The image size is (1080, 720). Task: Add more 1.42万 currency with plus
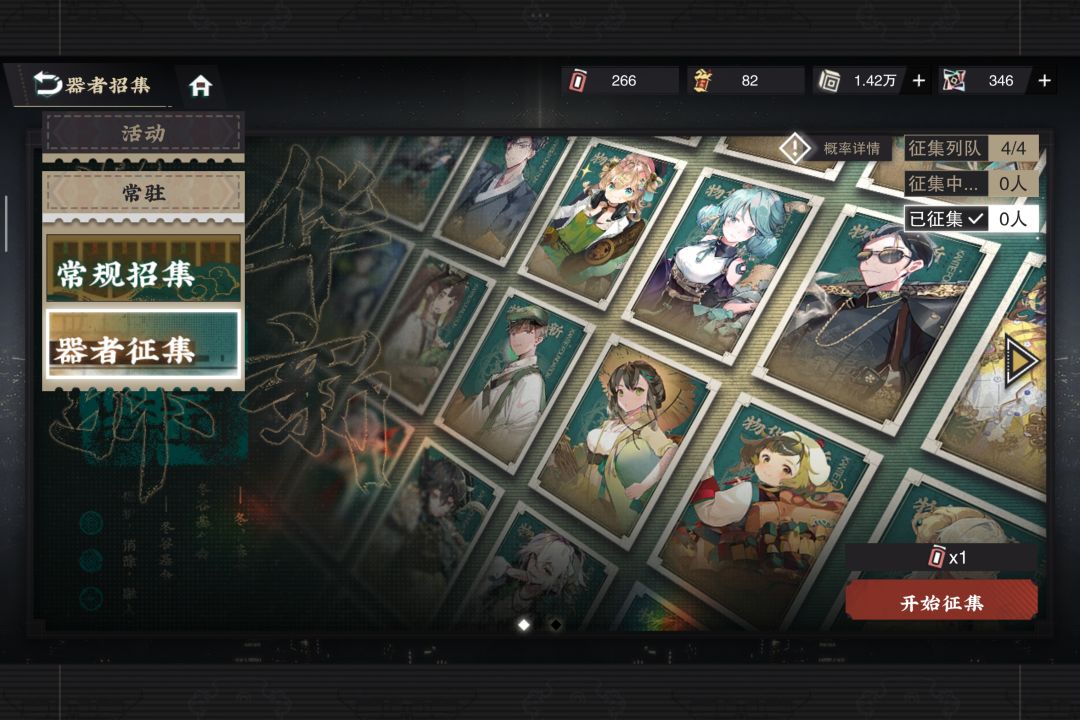click(x=918, y=81)
